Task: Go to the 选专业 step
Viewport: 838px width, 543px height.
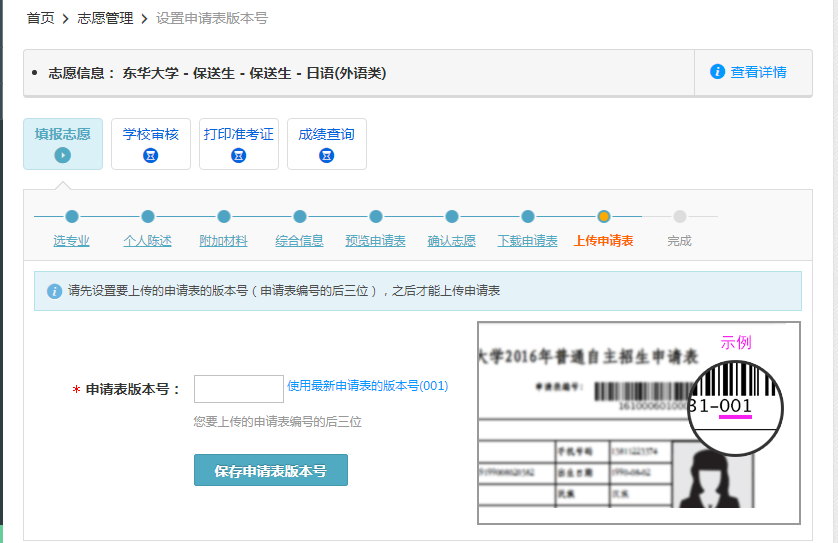Action: click(71, 241)
